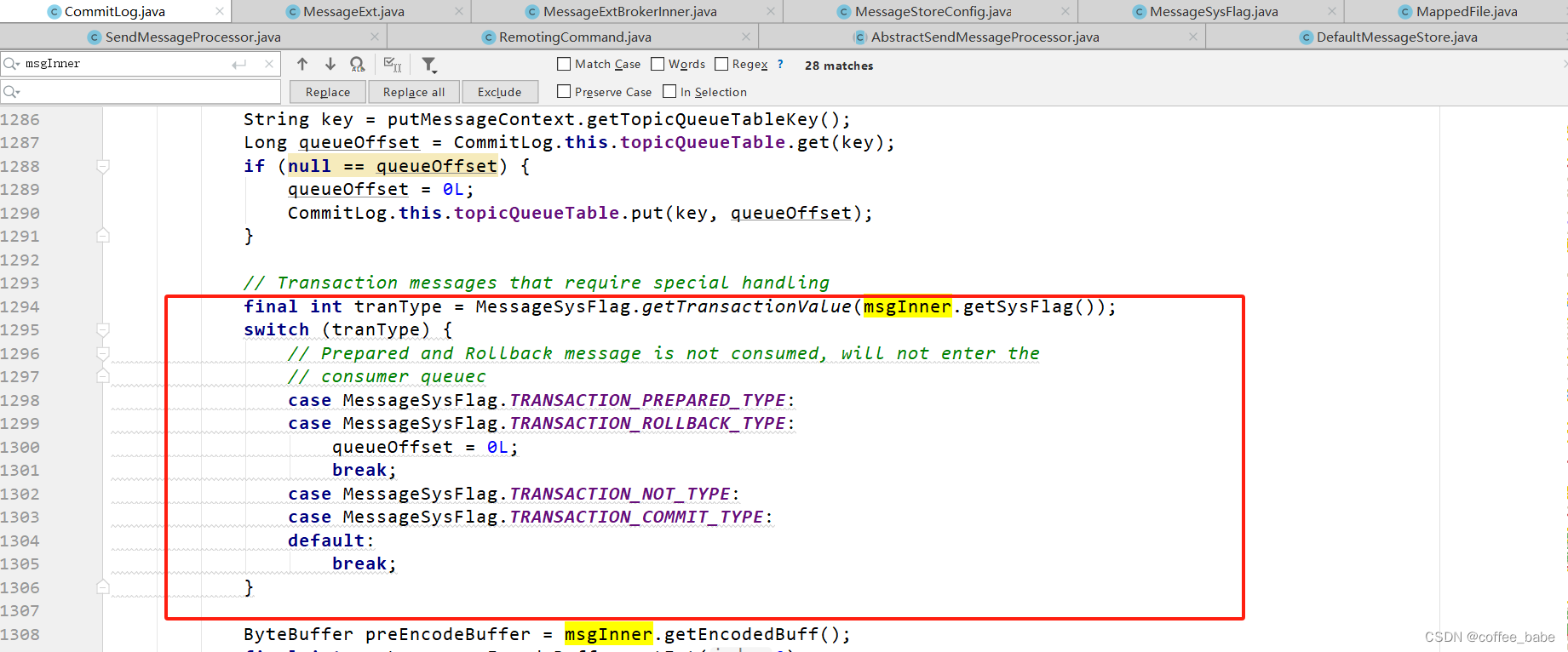Click TRANSACTION_ROLLBACK_TYPE constant
The image size is (1568, 652).
point(647,423)
